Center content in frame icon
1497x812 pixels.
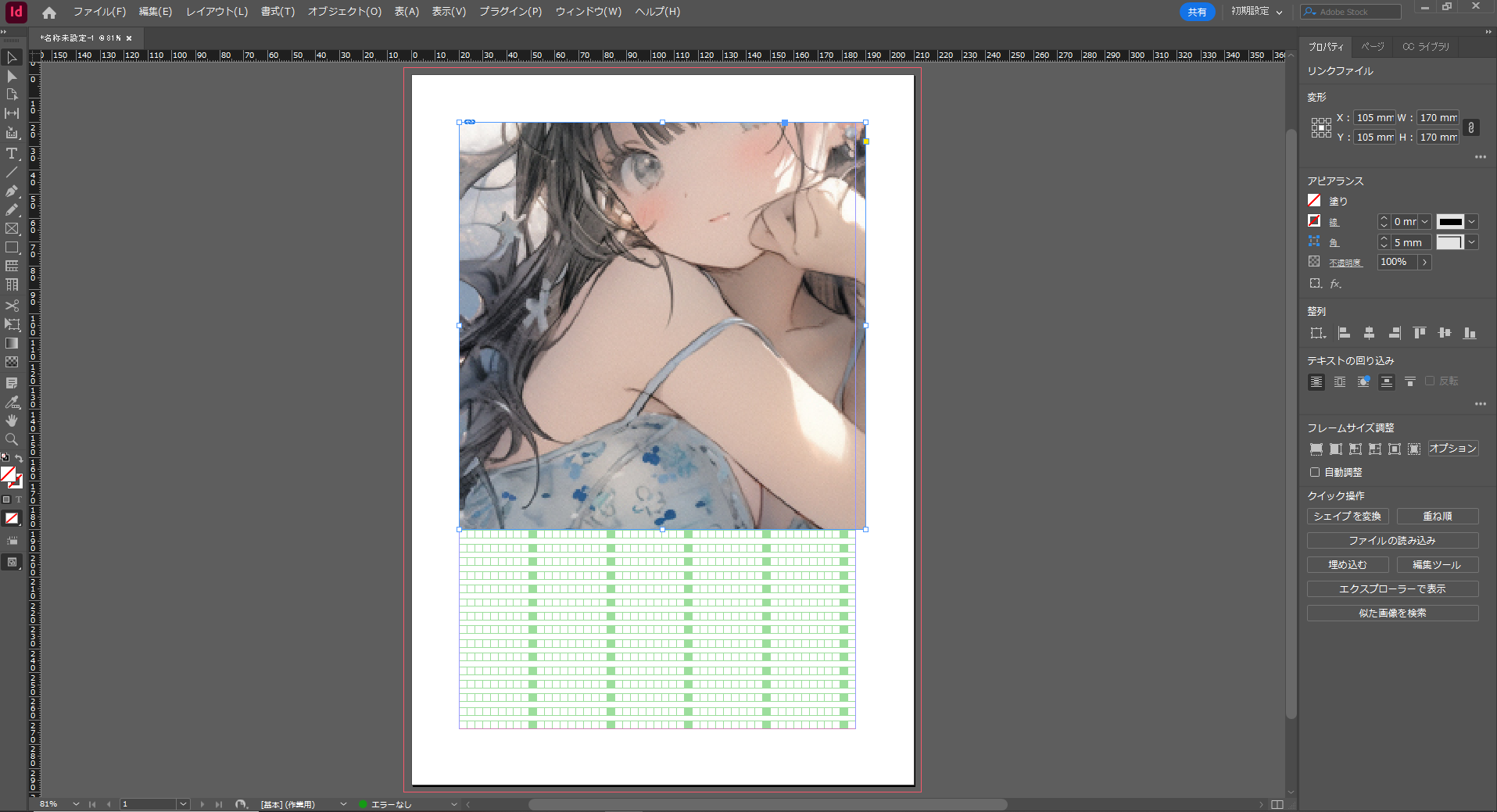[x=1395, y=449]
